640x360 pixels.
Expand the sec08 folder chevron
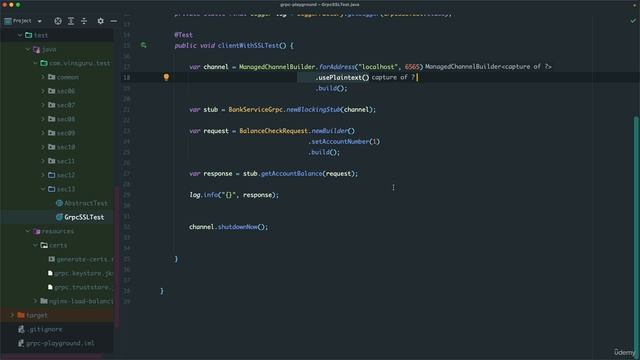coord(43,119)
